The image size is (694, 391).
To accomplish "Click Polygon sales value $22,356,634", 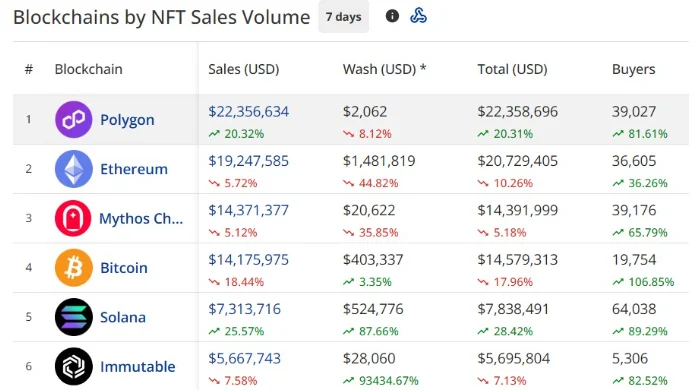I will point(249,112).
